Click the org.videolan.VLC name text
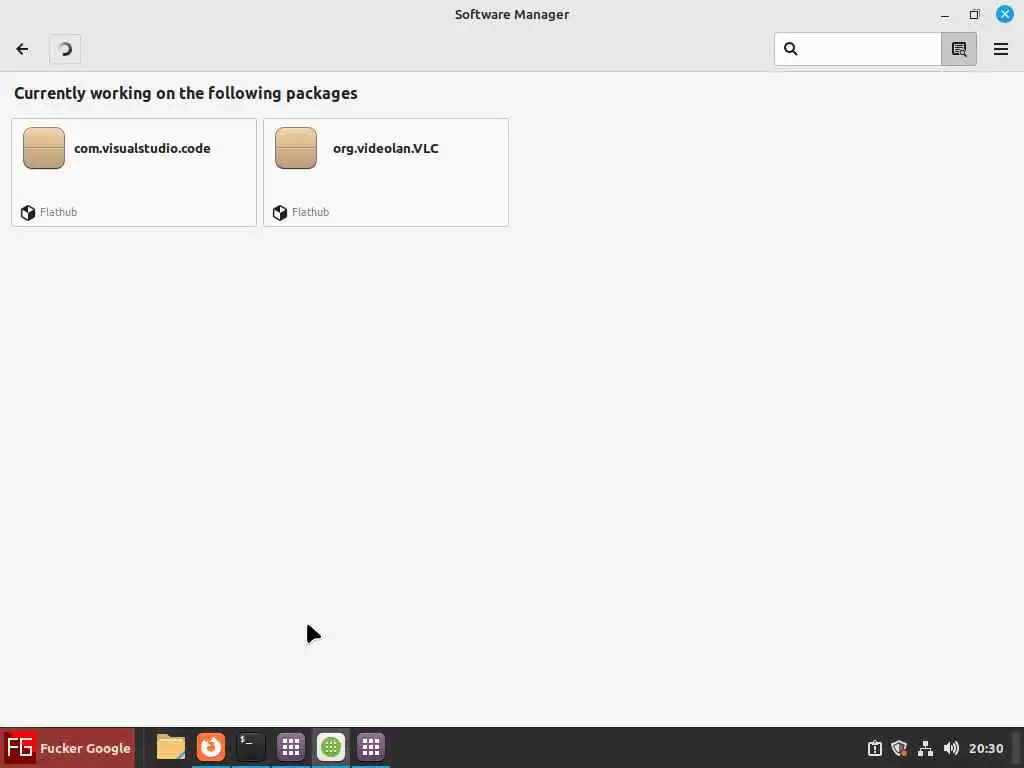The height and width of the screenshot is (768, 1024). tap(385, 148)
